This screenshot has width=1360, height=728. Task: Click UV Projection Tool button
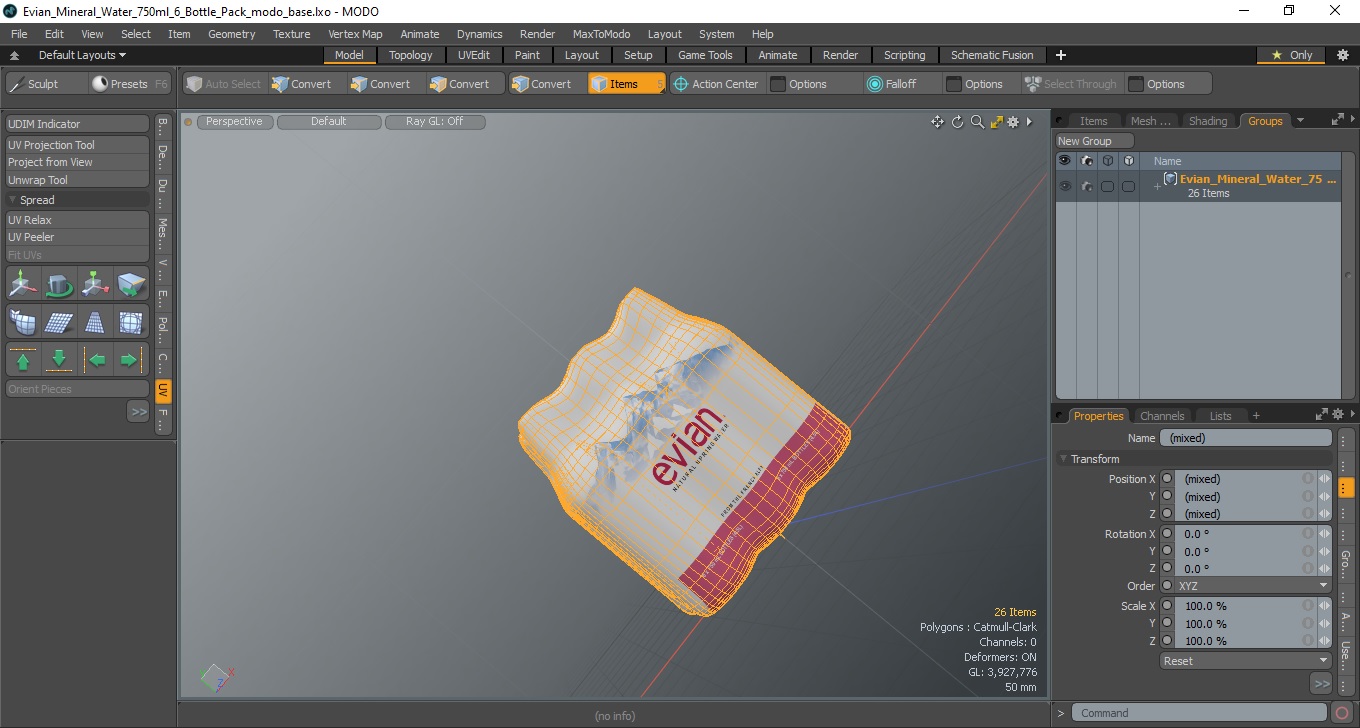point(77,145)
